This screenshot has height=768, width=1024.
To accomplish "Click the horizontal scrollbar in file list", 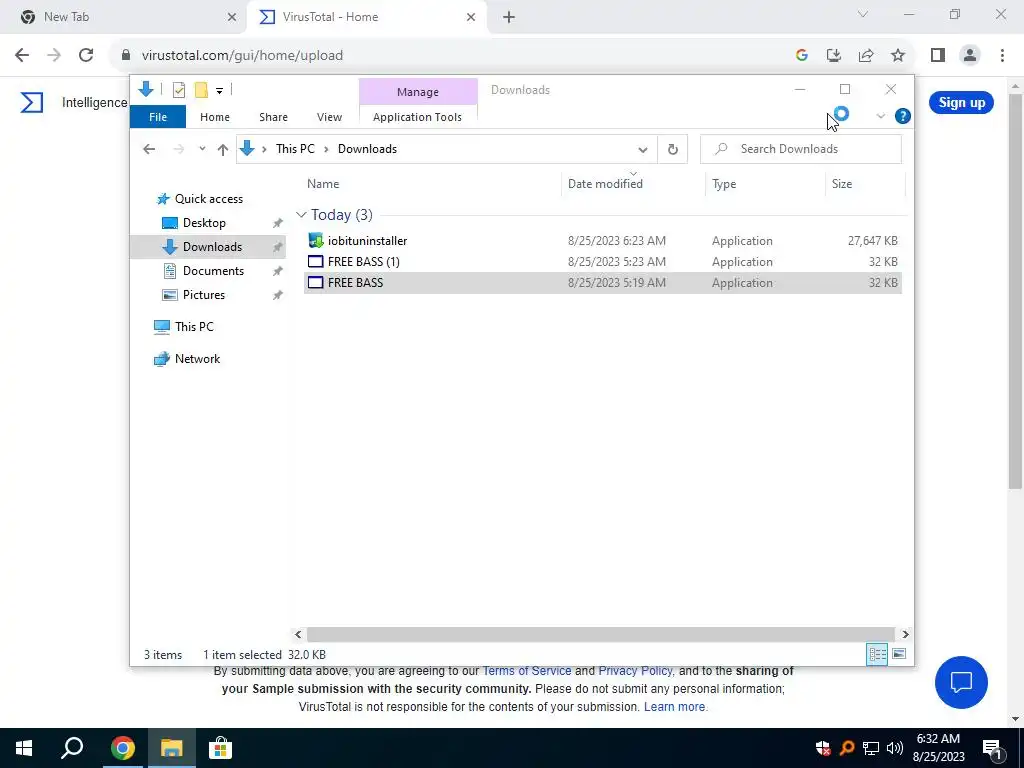I will coord(600,634).
